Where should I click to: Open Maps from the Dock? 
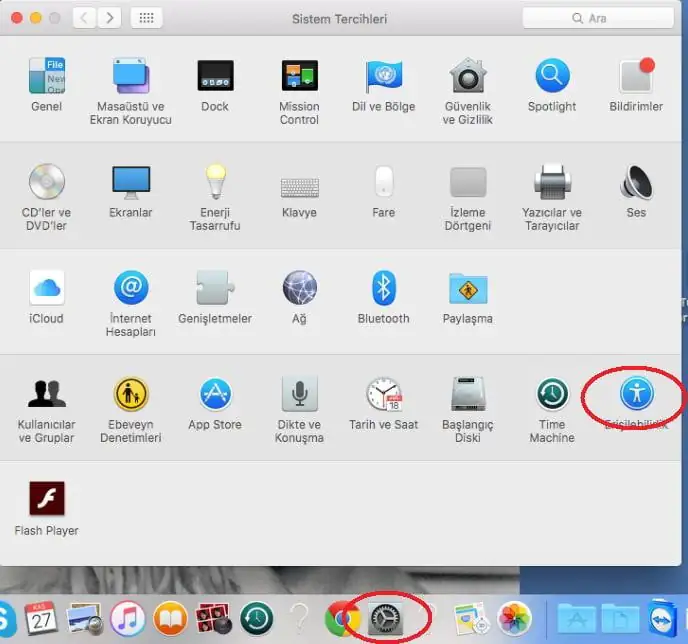pos(470,619)
